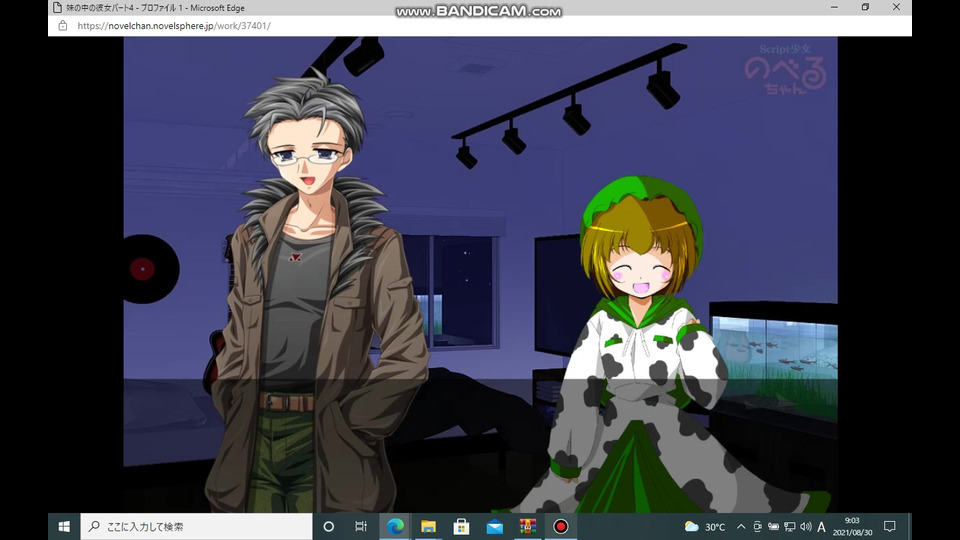
Task: Click the network tray icon
Action: pyautogui.click(x=790, y=527)
